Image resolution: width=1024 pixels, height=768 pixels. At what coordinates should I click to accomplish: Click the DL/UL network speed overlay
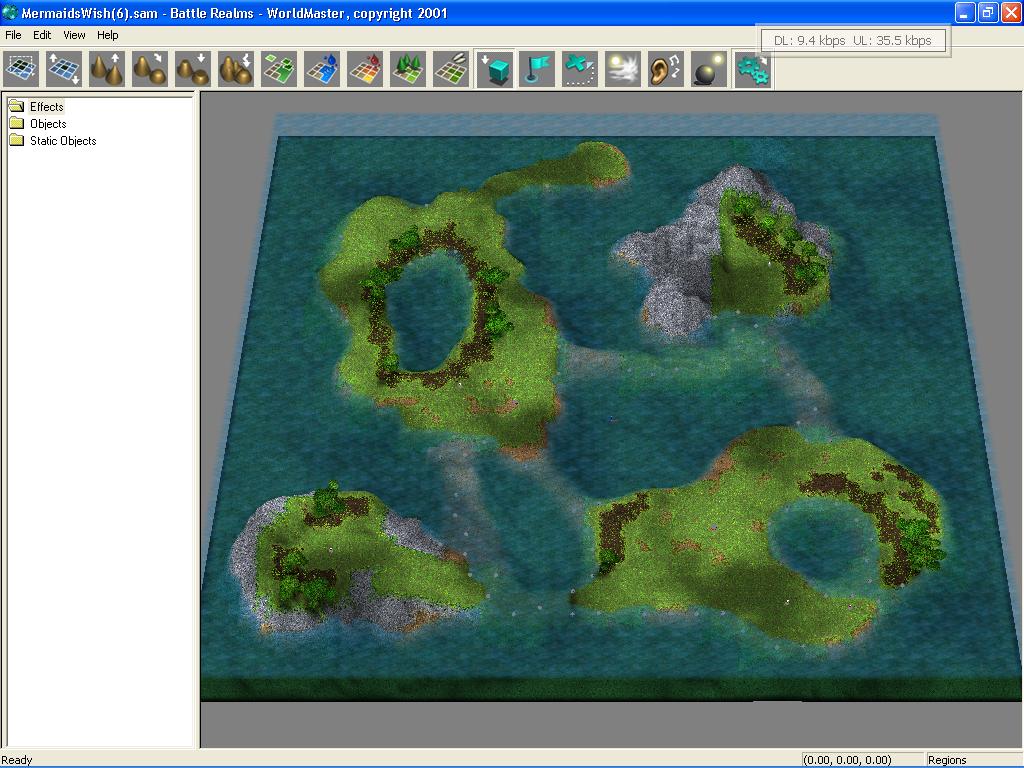click(x=853, y=40)
